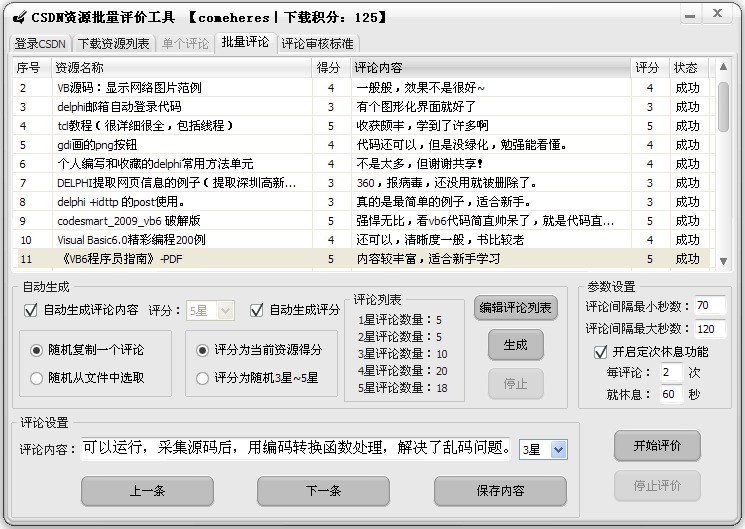Select row VB源码：显示网络图片范例
745x529 pixels.
tap(361, 87)
